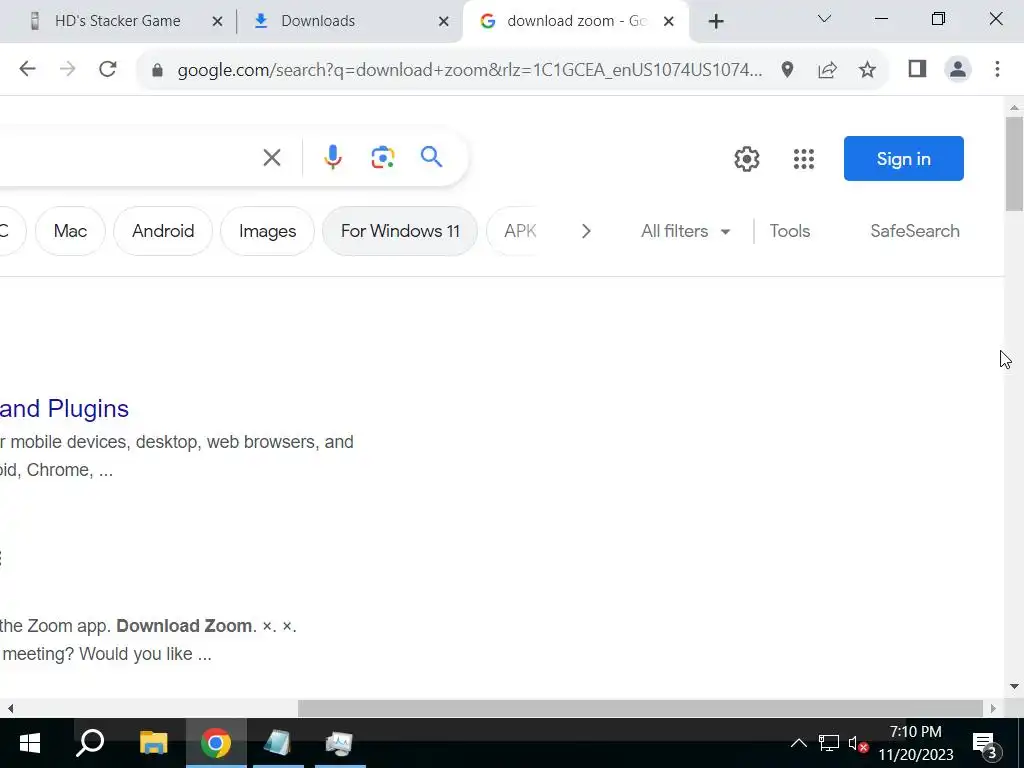The image size is (1024, 768).
Task: Expand the All filters dropdown
Action: 685,231
